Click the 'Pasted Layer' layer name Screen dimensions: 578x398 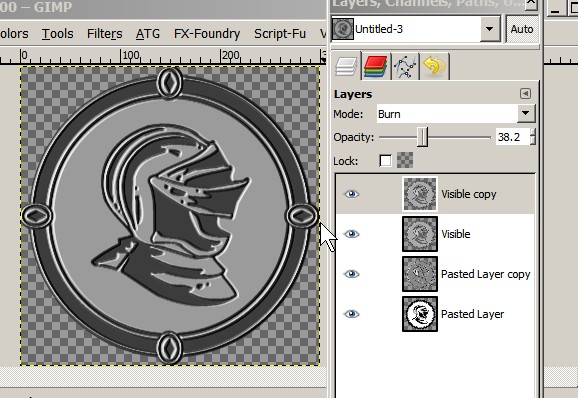[x=472, y=314]
